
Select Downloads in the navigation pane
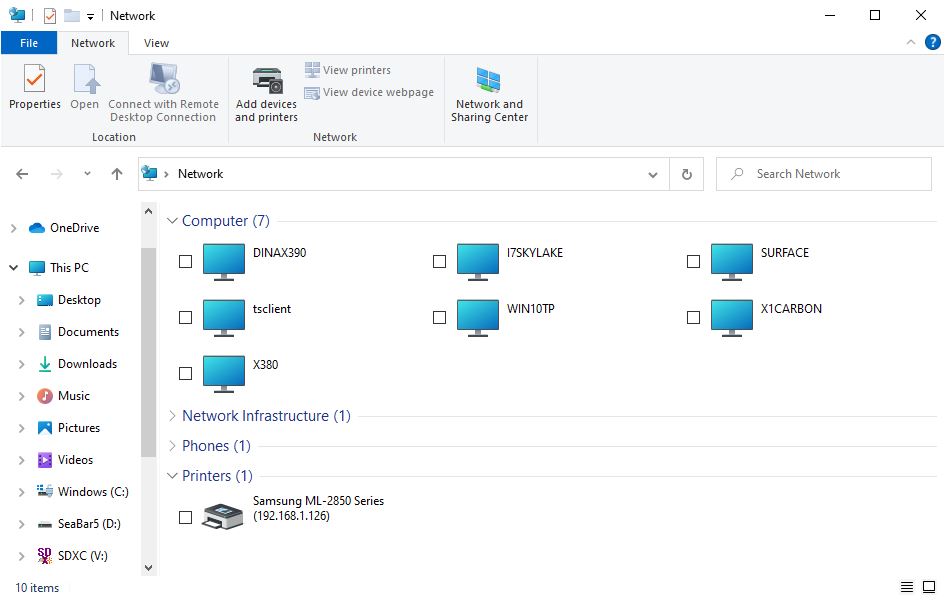[x=77, y=364]
